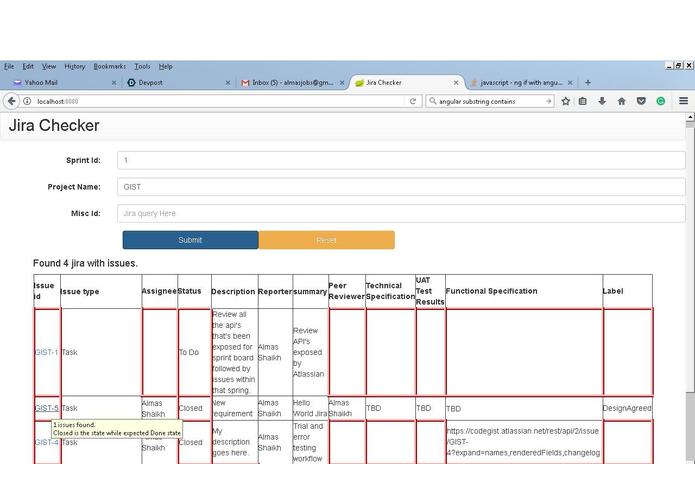Click the magnifier icon in the search box

point(433,101)
